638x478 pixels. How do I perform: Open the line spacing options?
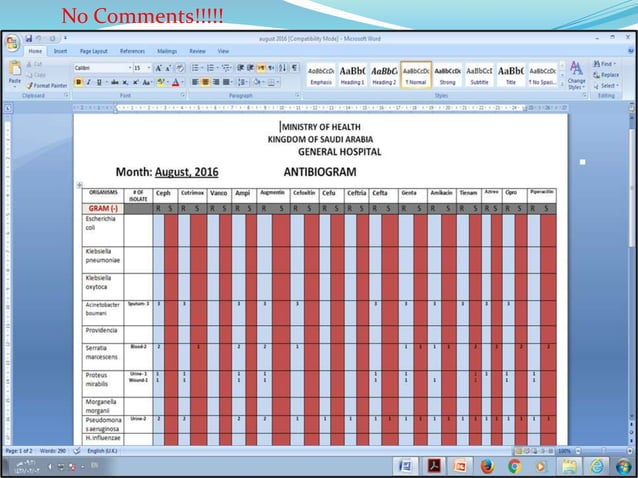tap(242, 82)
